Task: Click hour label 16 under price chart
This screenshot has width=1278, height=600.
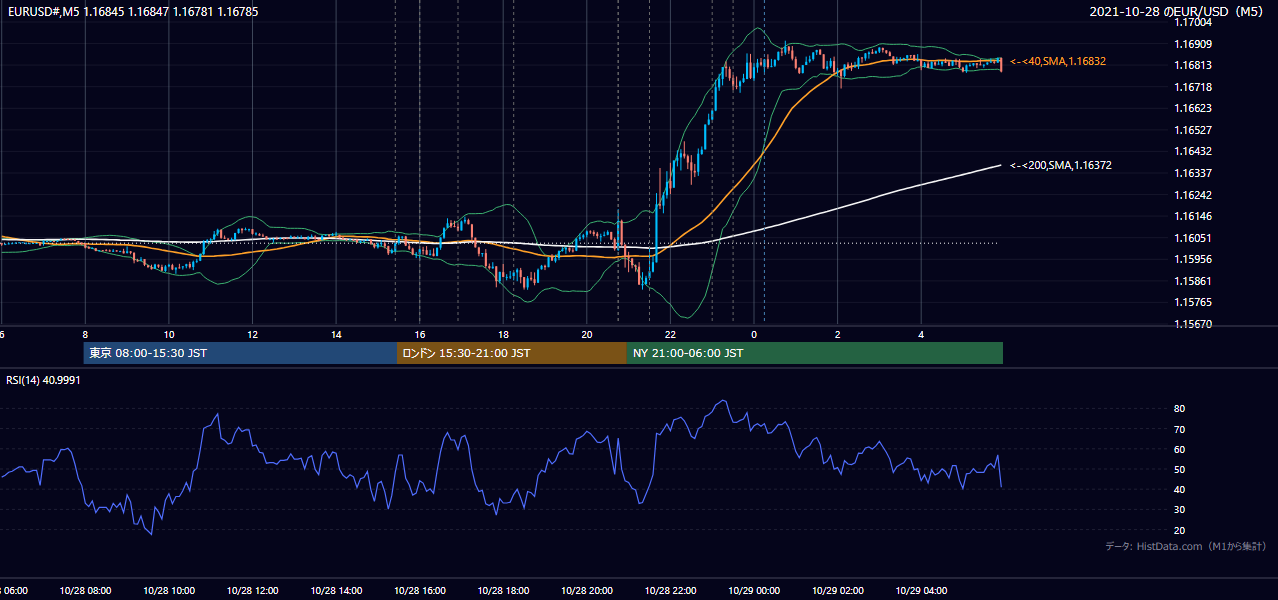Action: tap(420, 335)
